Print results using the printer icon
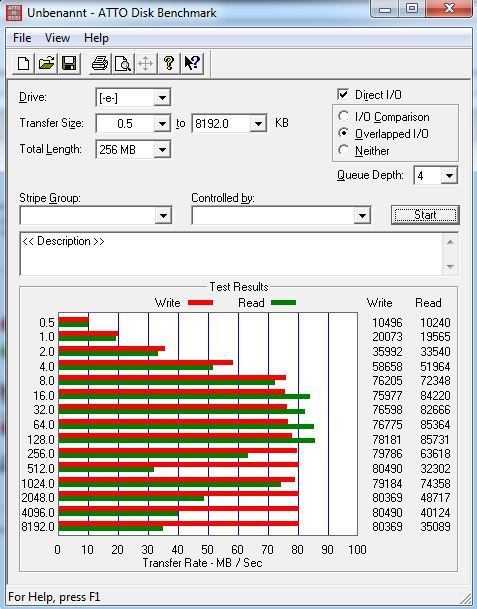 (100, 63)
